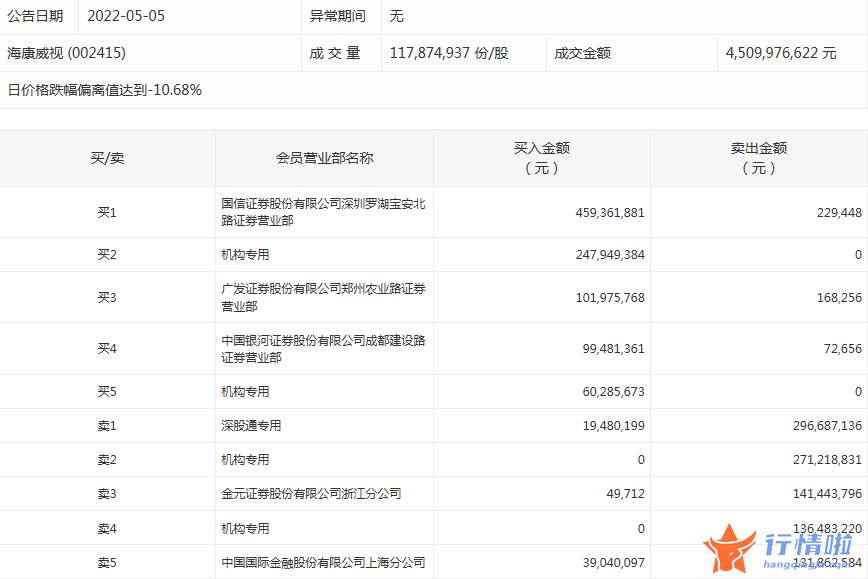Click the 日价格跌幅偏离值达到-10.68% note
Viewport: 868px width, 579px height.
click(105, 90)
